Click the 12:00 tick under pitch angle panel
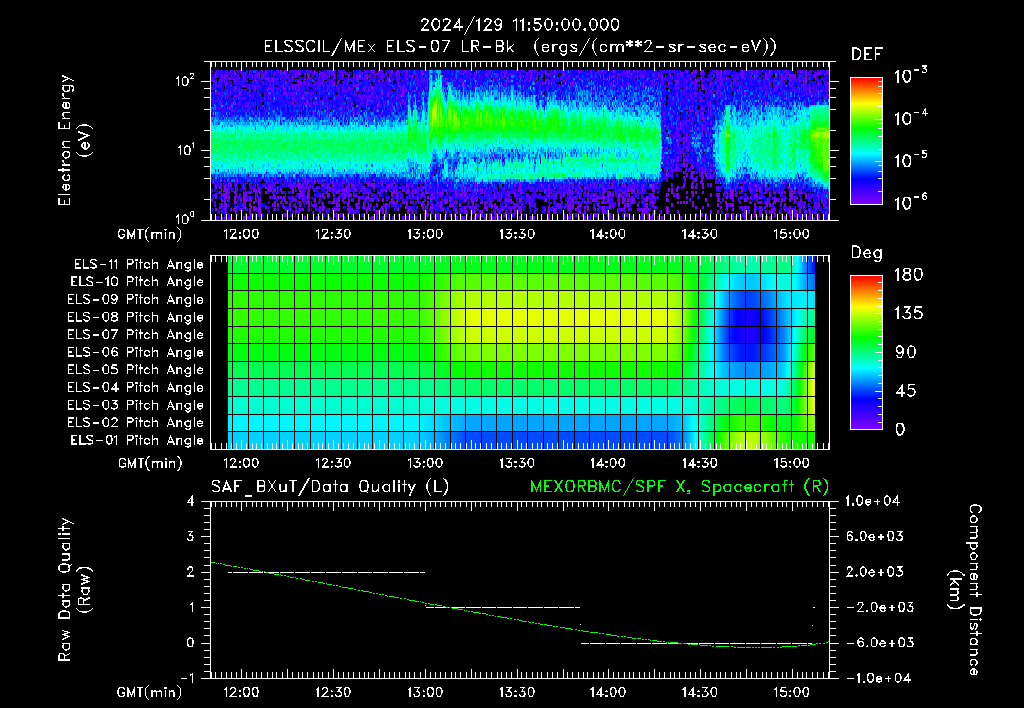The height and width of the screenshot is (708, 1024). [241, 464]
